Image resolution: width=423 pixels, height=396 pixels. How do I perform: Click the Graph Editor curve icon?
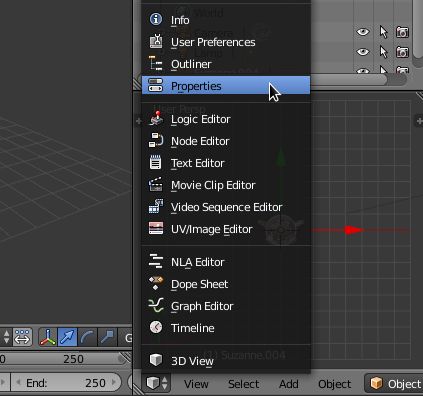(156, 305)
